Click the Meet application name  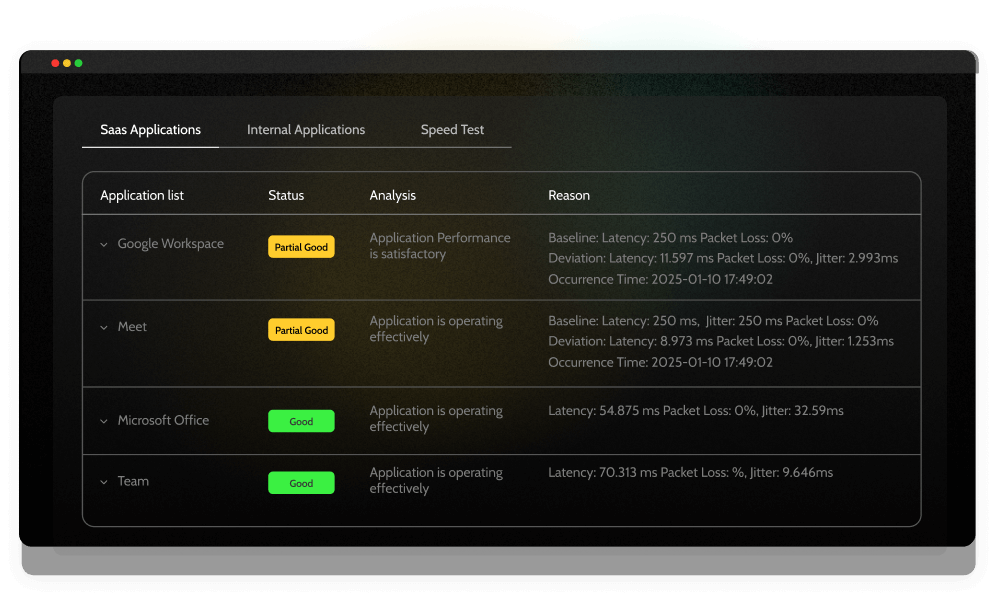(x=132, y=327)
